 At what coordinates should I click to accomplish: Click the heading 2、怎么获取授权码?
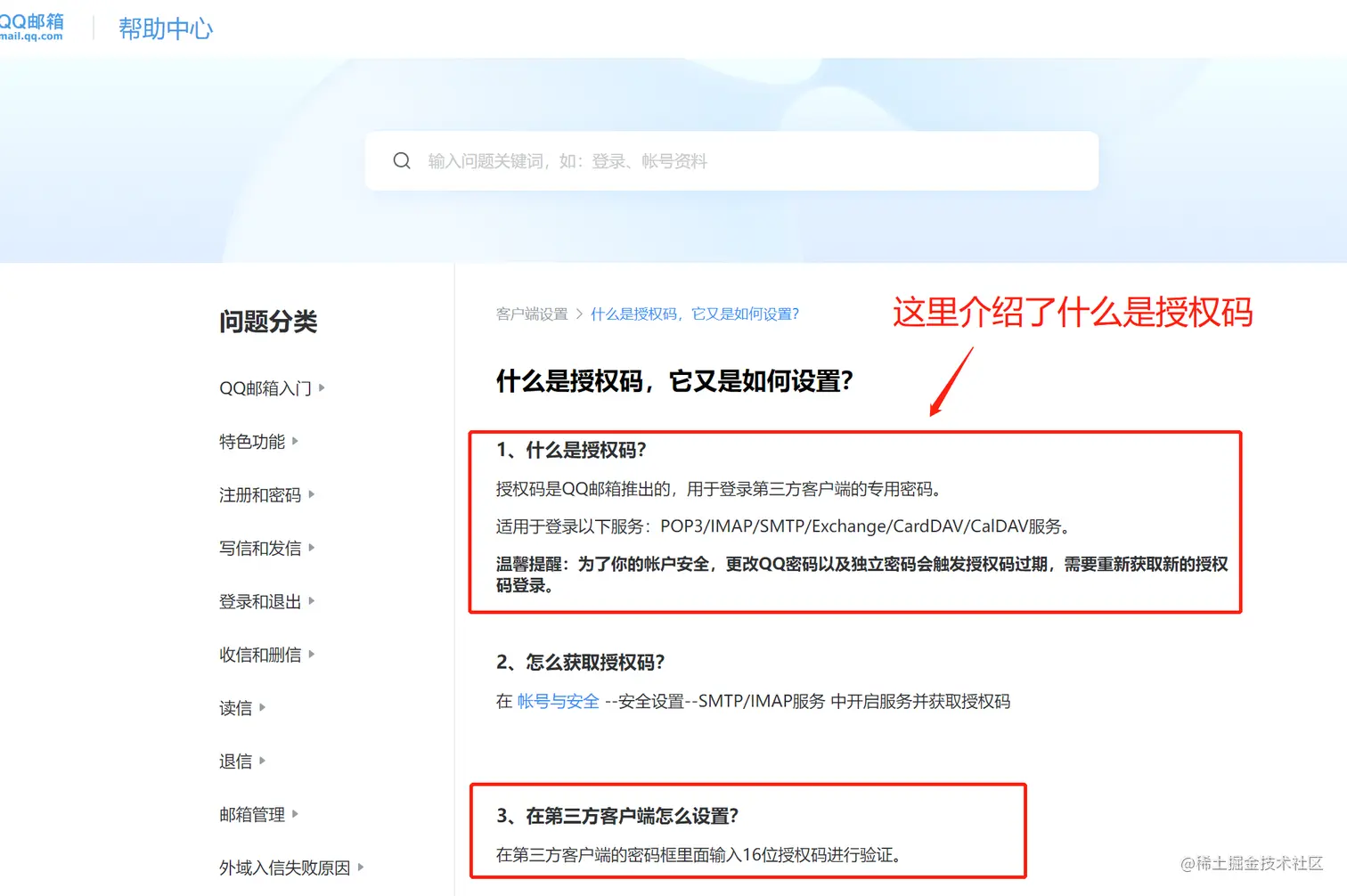[x=581, y=663]
